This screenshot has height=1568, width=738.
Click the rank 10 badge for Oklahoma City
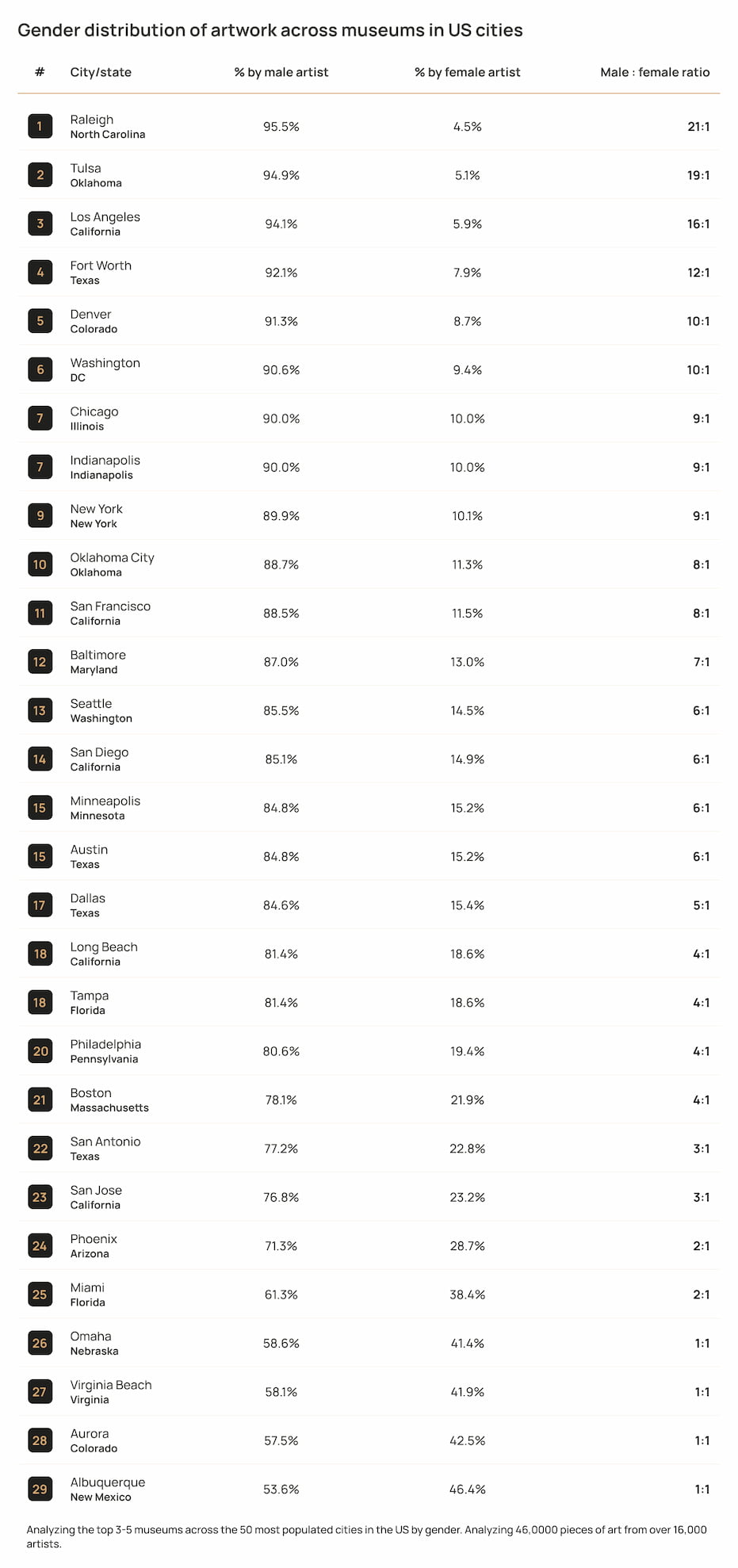coord(40,564)
